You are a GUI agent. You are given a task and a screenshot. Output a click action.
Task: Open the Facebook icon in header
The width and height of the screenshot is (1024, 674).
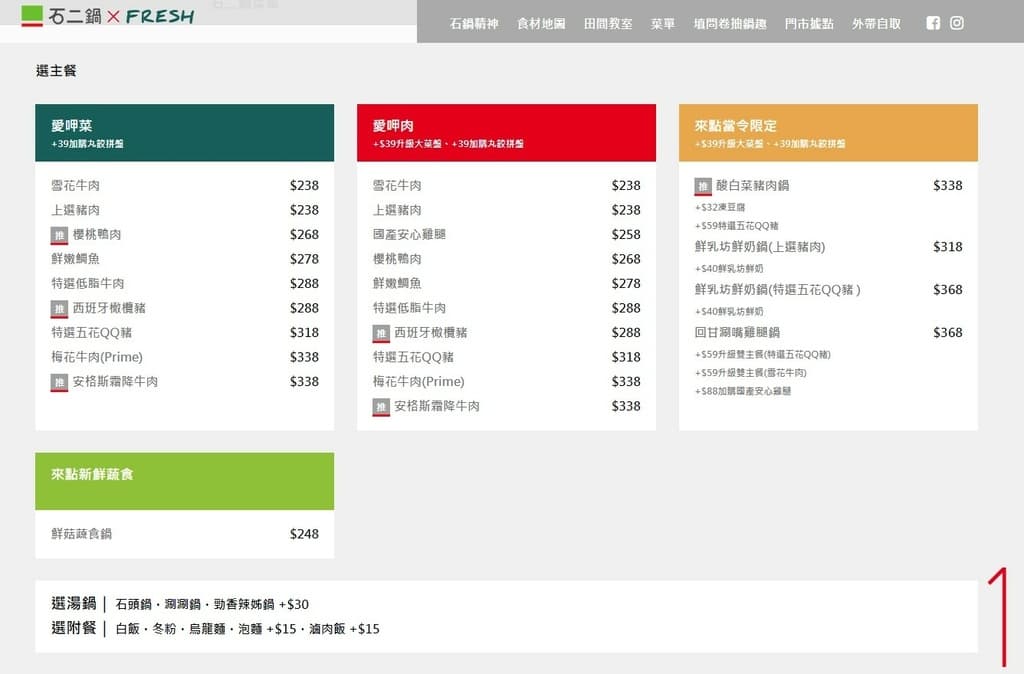click(933, 23)
